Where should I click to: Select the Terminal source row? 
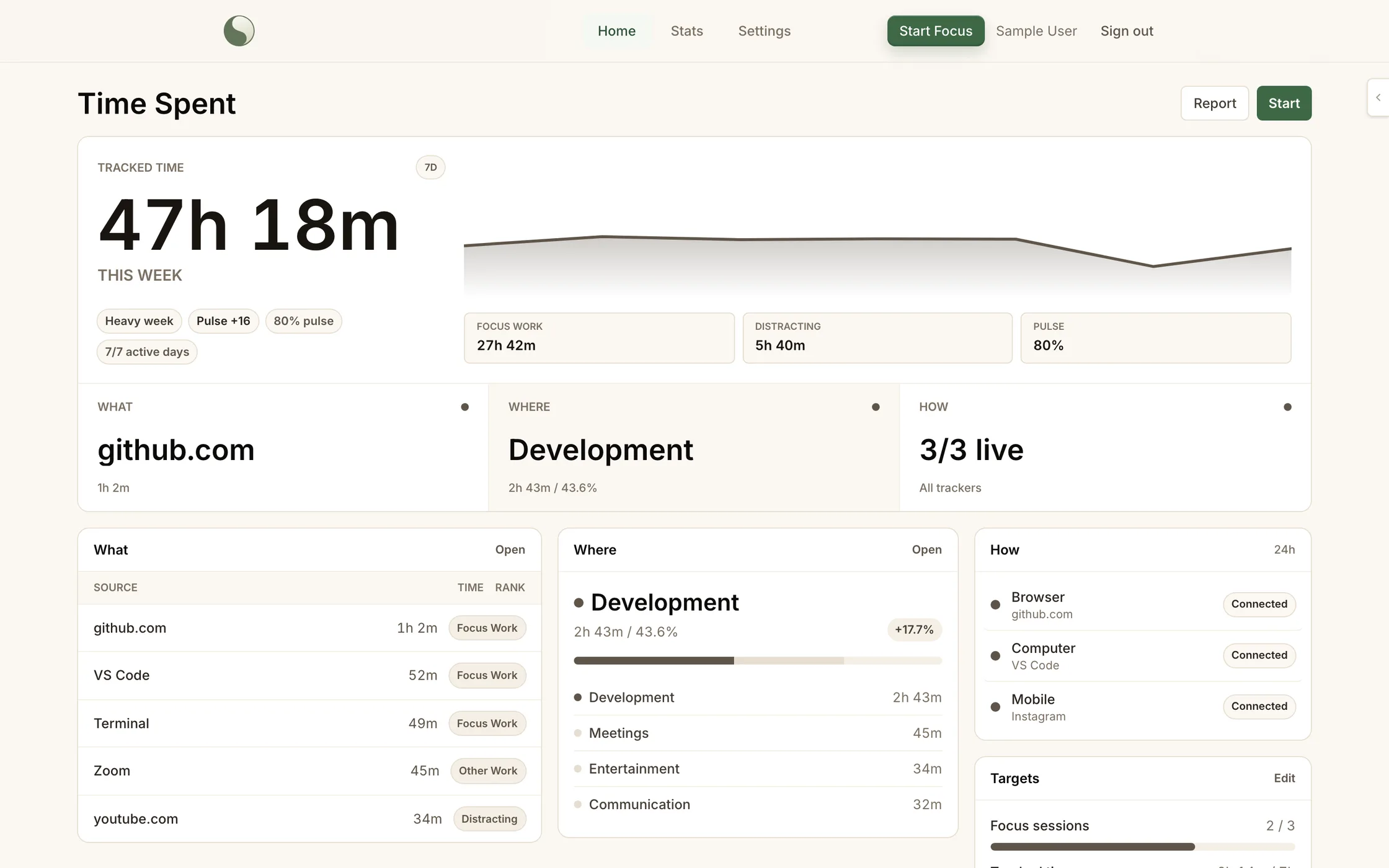pos(309,724)
